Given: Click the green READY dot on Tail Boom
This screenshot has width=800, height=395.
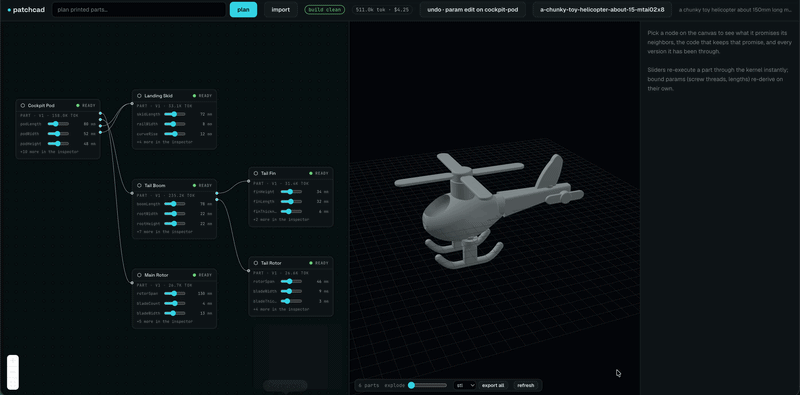Looking at the screenshot, I should 194,185.
